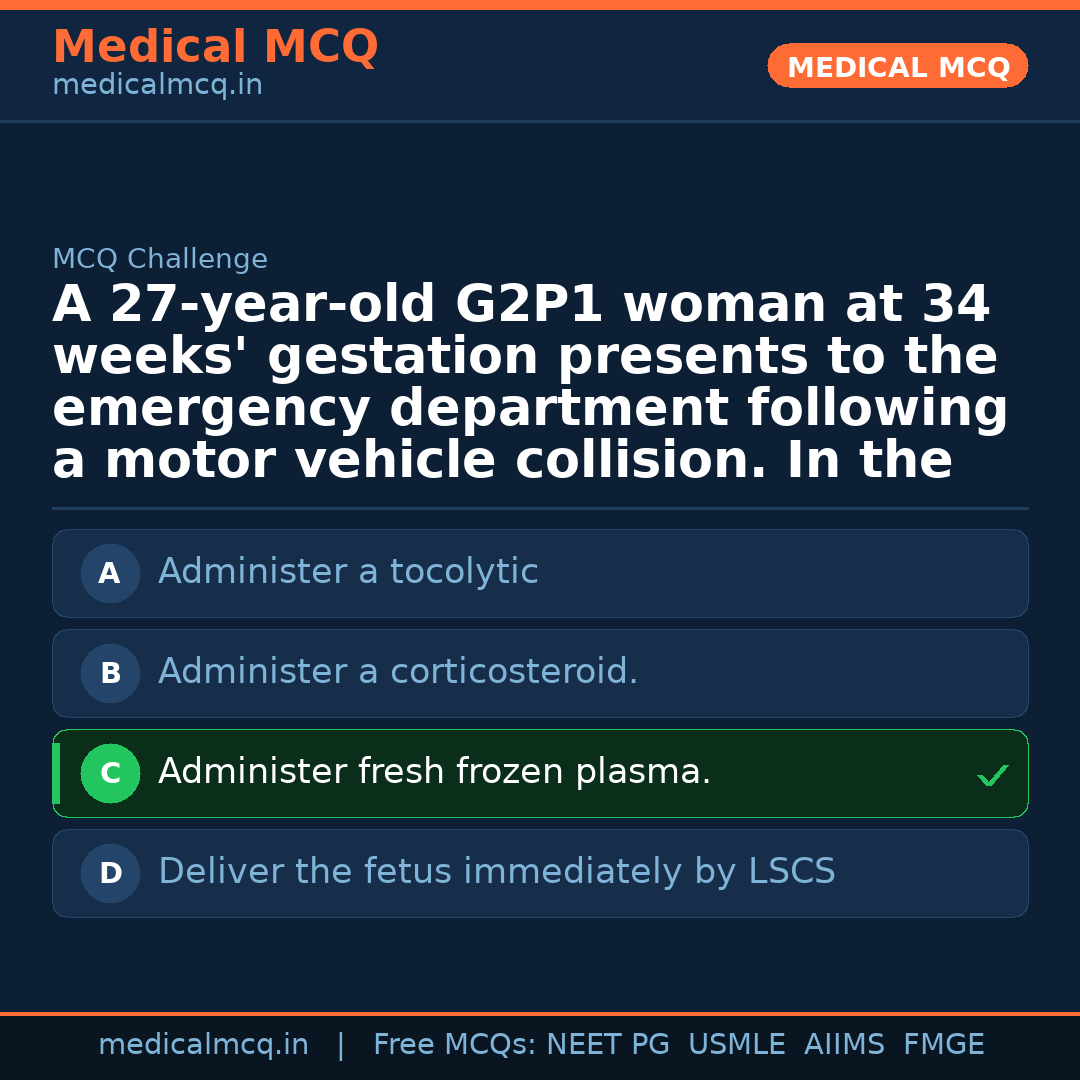
Task: Select 'Administer fresh frozen plasma.' answer
Action: (x=434, y=772)
